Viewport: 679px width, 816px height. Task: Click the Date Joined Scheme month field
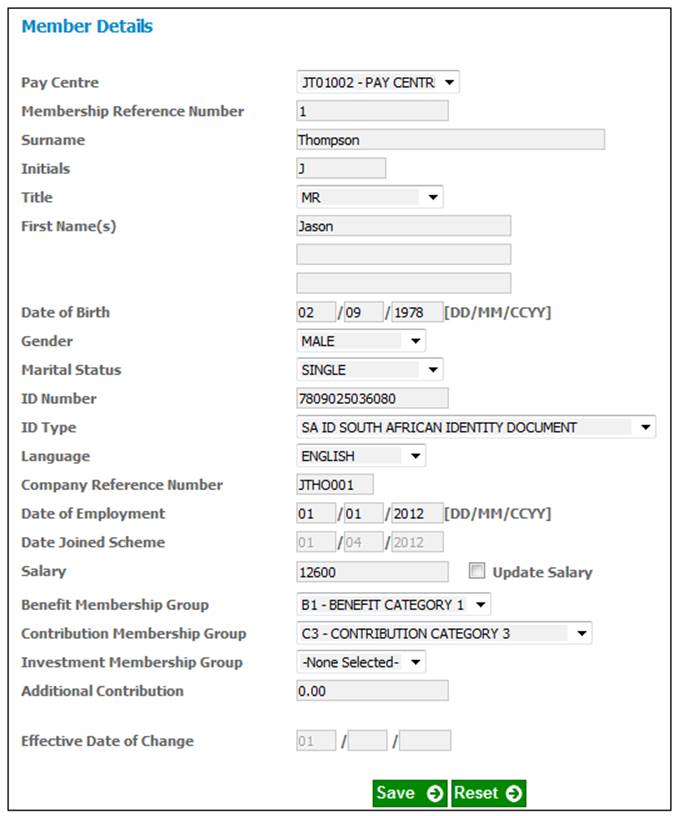pyautogui.click(x=363, y=542)
